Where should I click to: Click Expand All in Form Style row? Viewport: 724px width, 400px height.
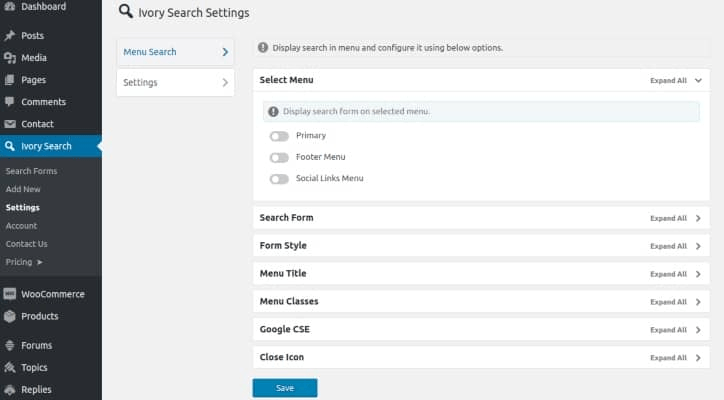click(x=668, y=246)
